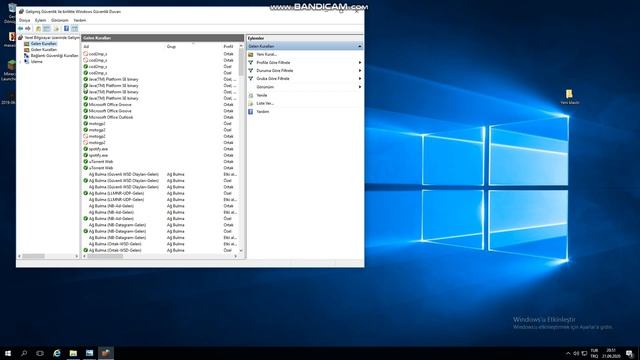
Task: Open the taskbar clock and date
Action: coord(611,353)
